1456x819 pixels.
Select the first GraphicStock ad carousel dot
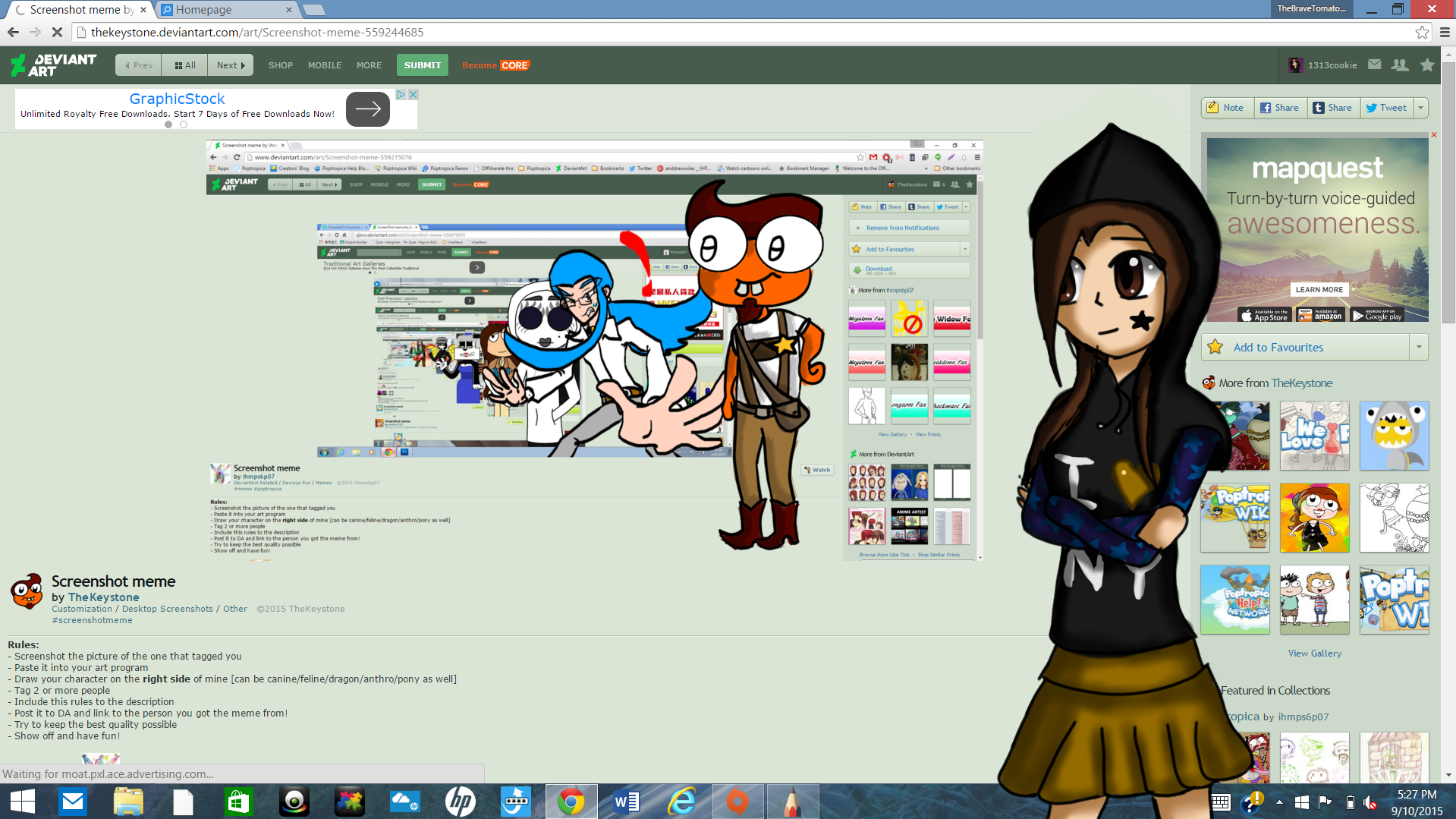168,124
